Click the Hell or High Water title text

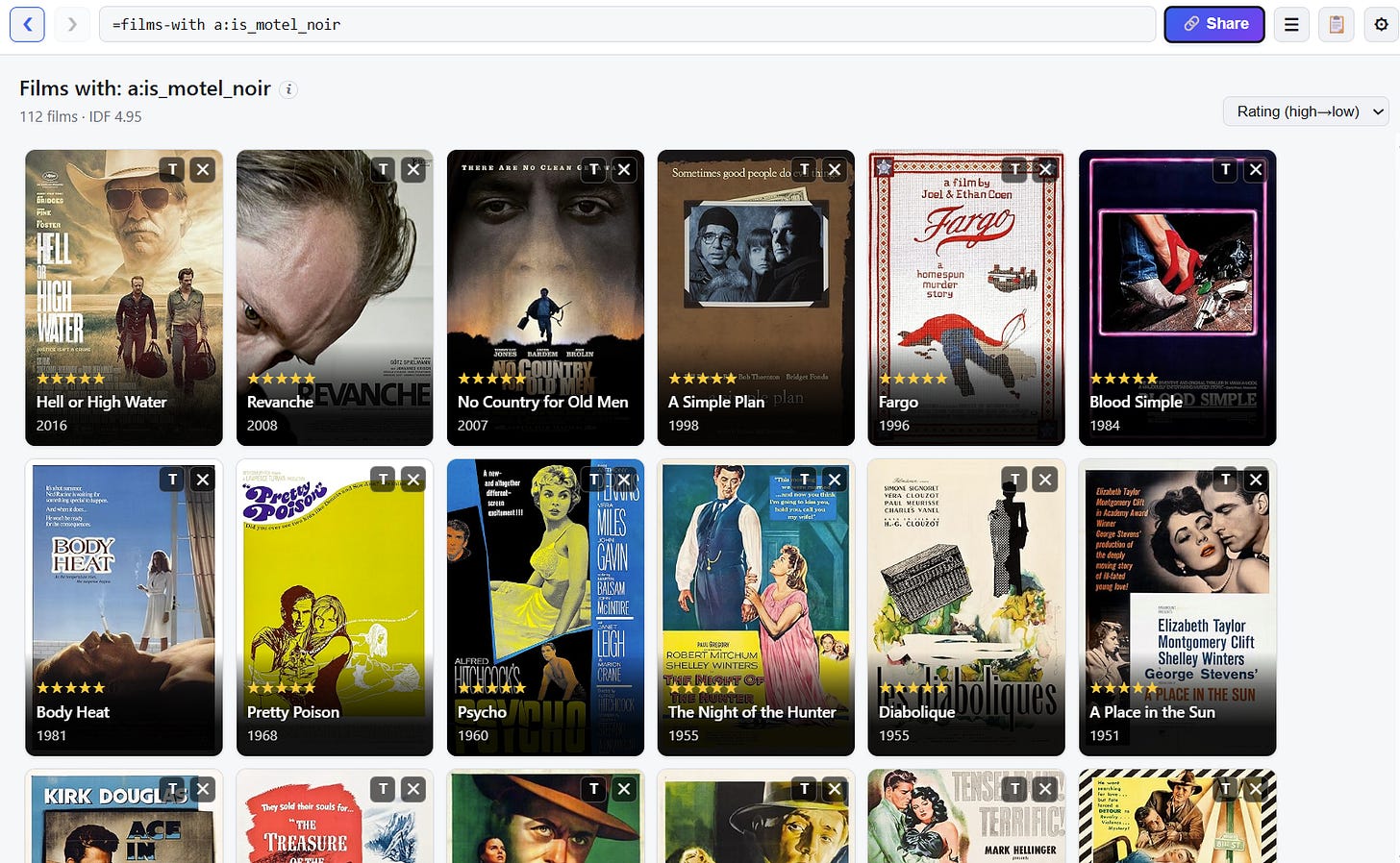[101, 402]
